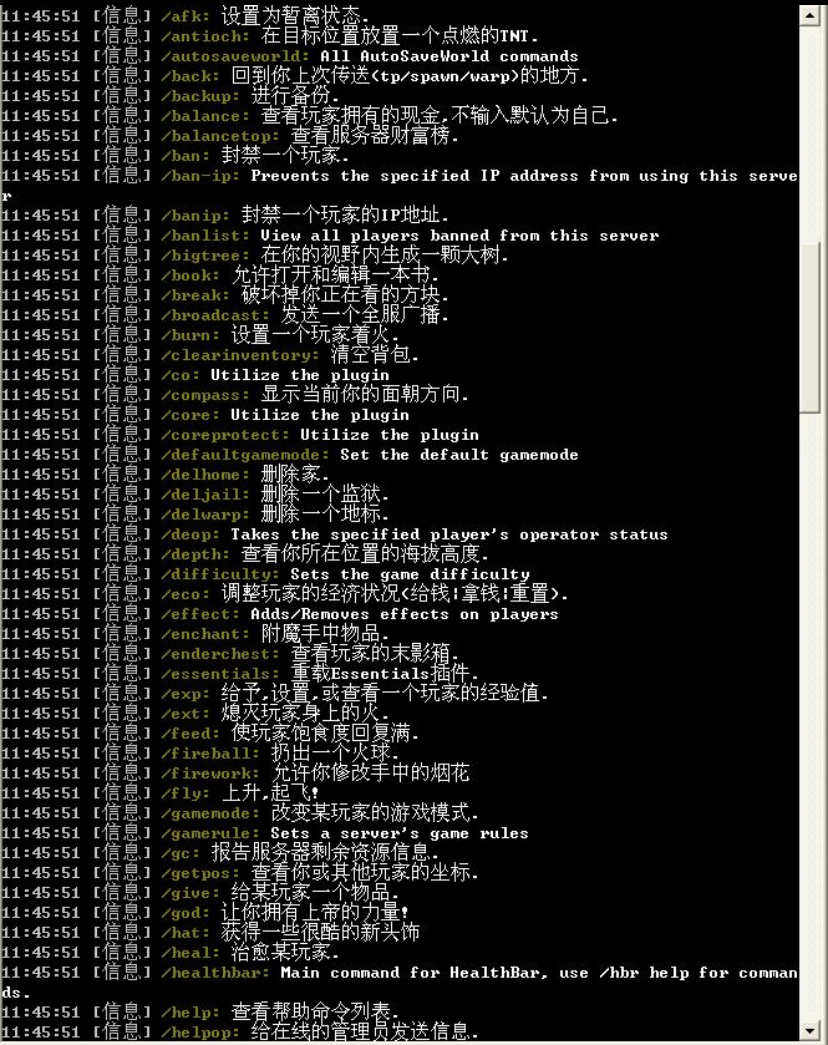Select the /helpop command line
The image size is (828, 1045).
[240, 1034]
